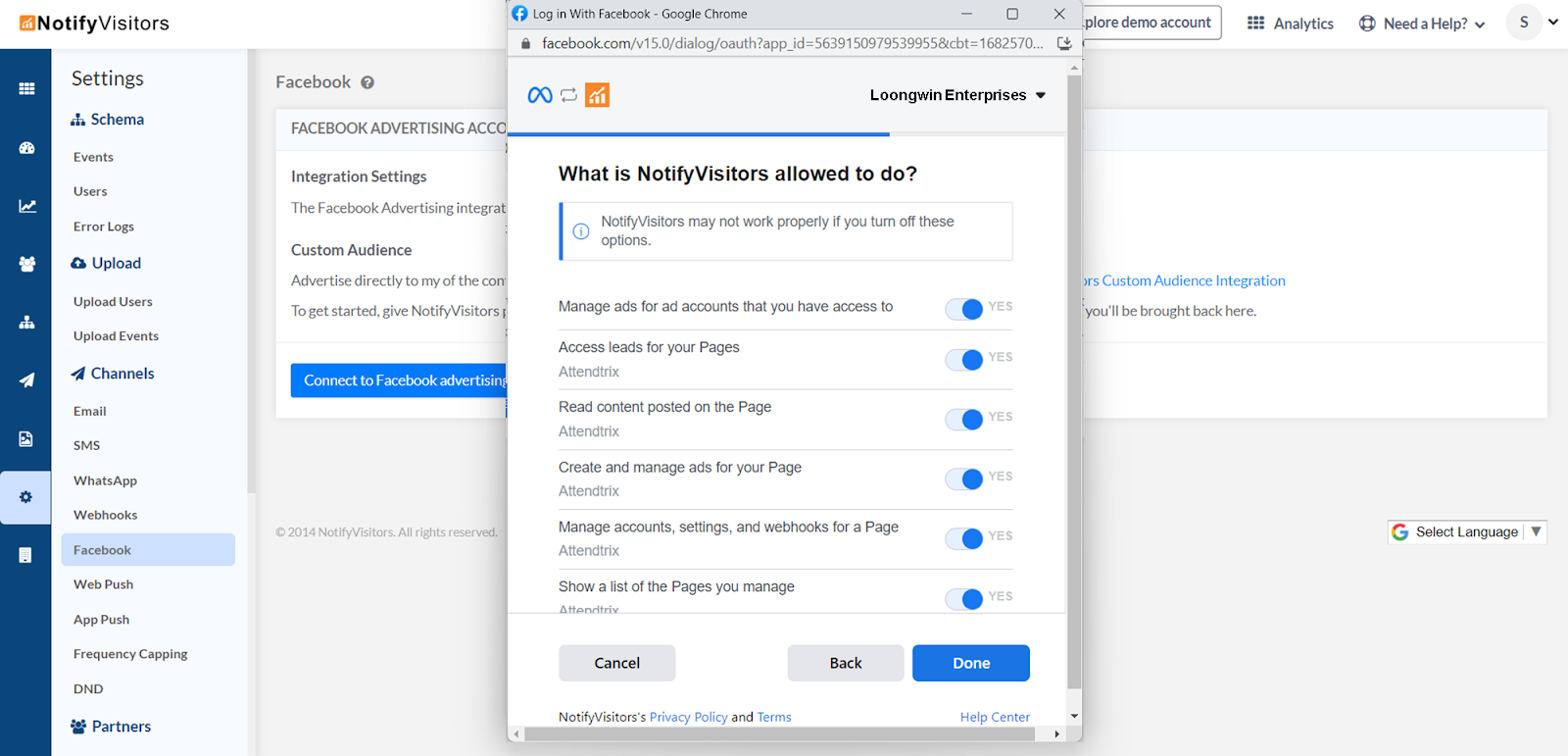1568x756 pixels.
Task: Open Partners section in Settings
Action: pyautogui.click(x=111, y=727)
